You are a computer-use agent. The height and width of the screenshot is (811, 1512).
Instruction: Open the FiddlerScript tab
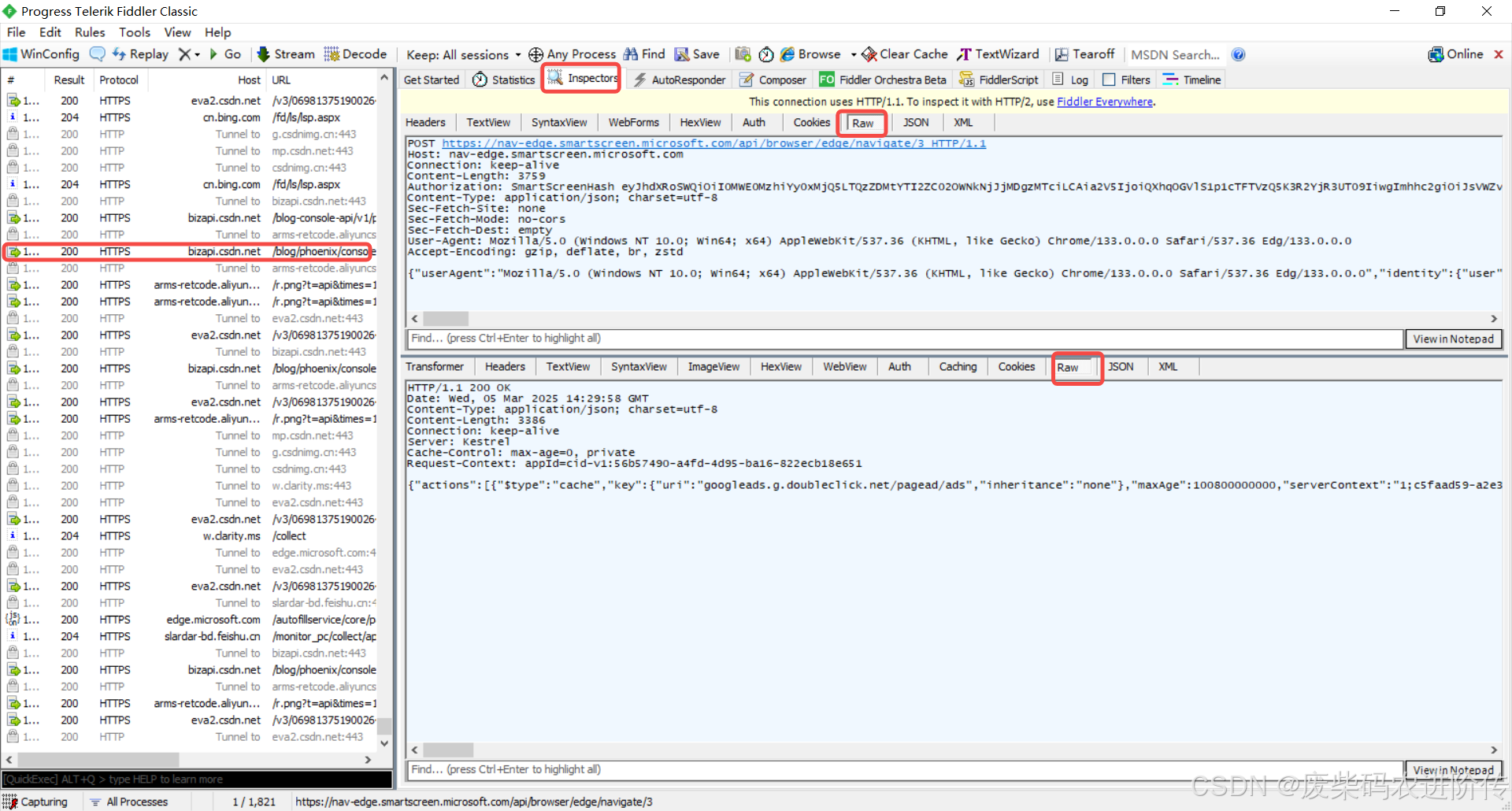(999, 80)
